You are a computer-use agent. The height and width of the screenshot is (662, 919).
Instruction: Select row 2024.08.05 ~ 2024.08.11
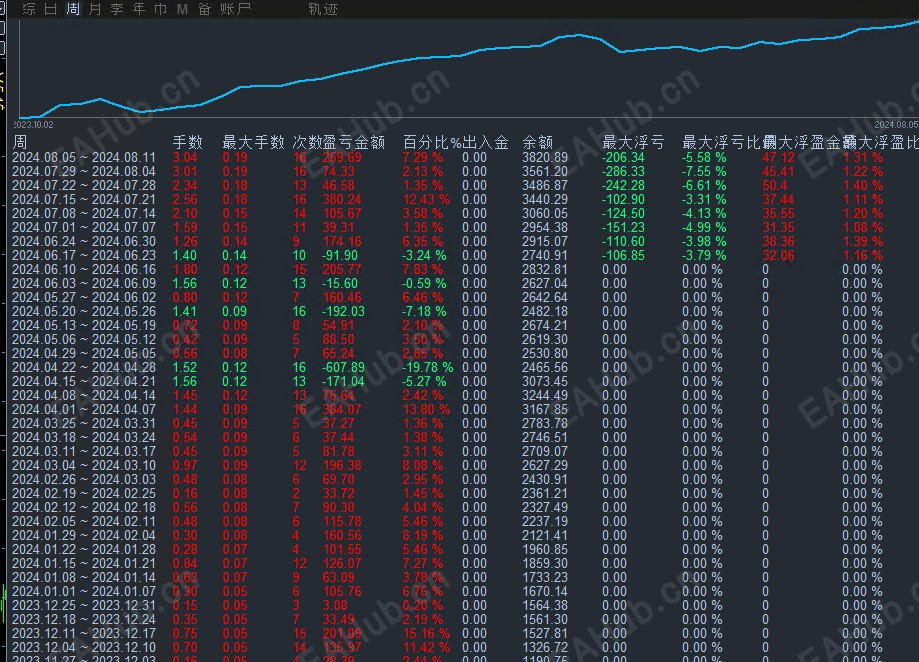pos(460,158)
